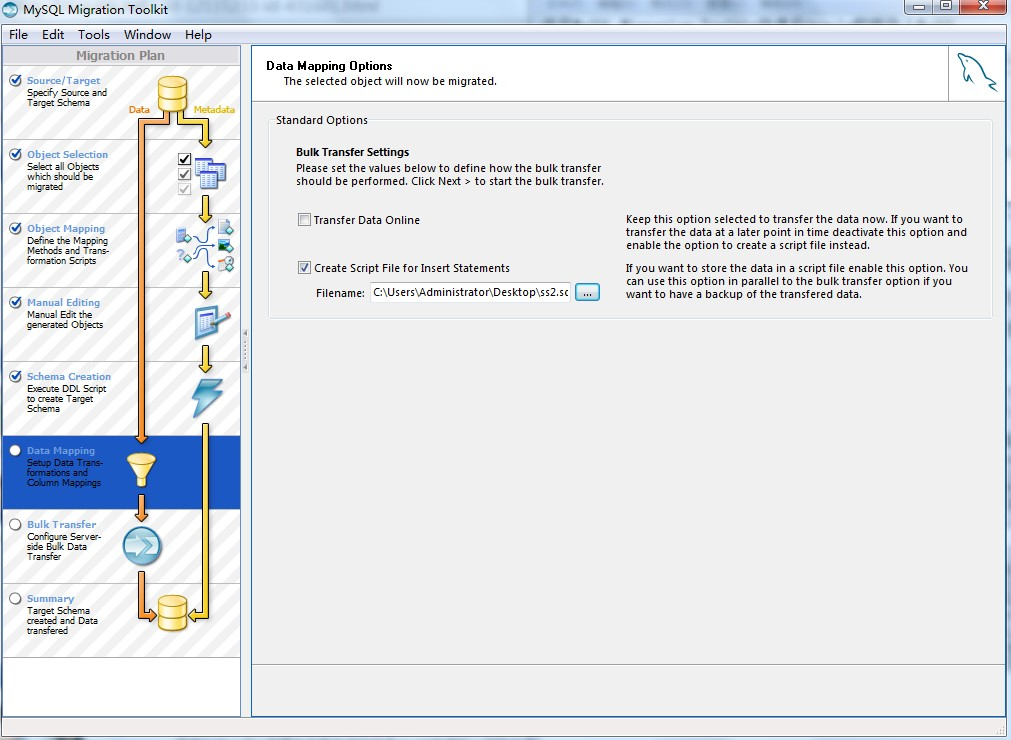
Task: Open the Tools menu
Action: tap(93, 35)
